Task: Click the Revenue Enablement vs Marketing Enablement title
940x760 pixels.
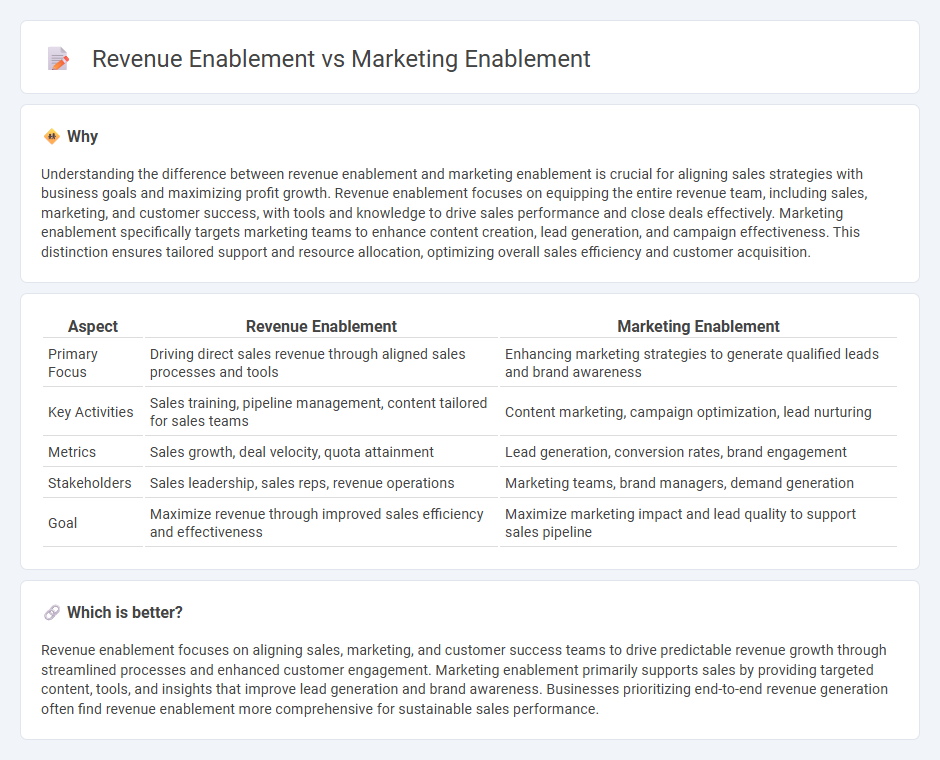Action: pyautogui.click(x=341, y=59)
